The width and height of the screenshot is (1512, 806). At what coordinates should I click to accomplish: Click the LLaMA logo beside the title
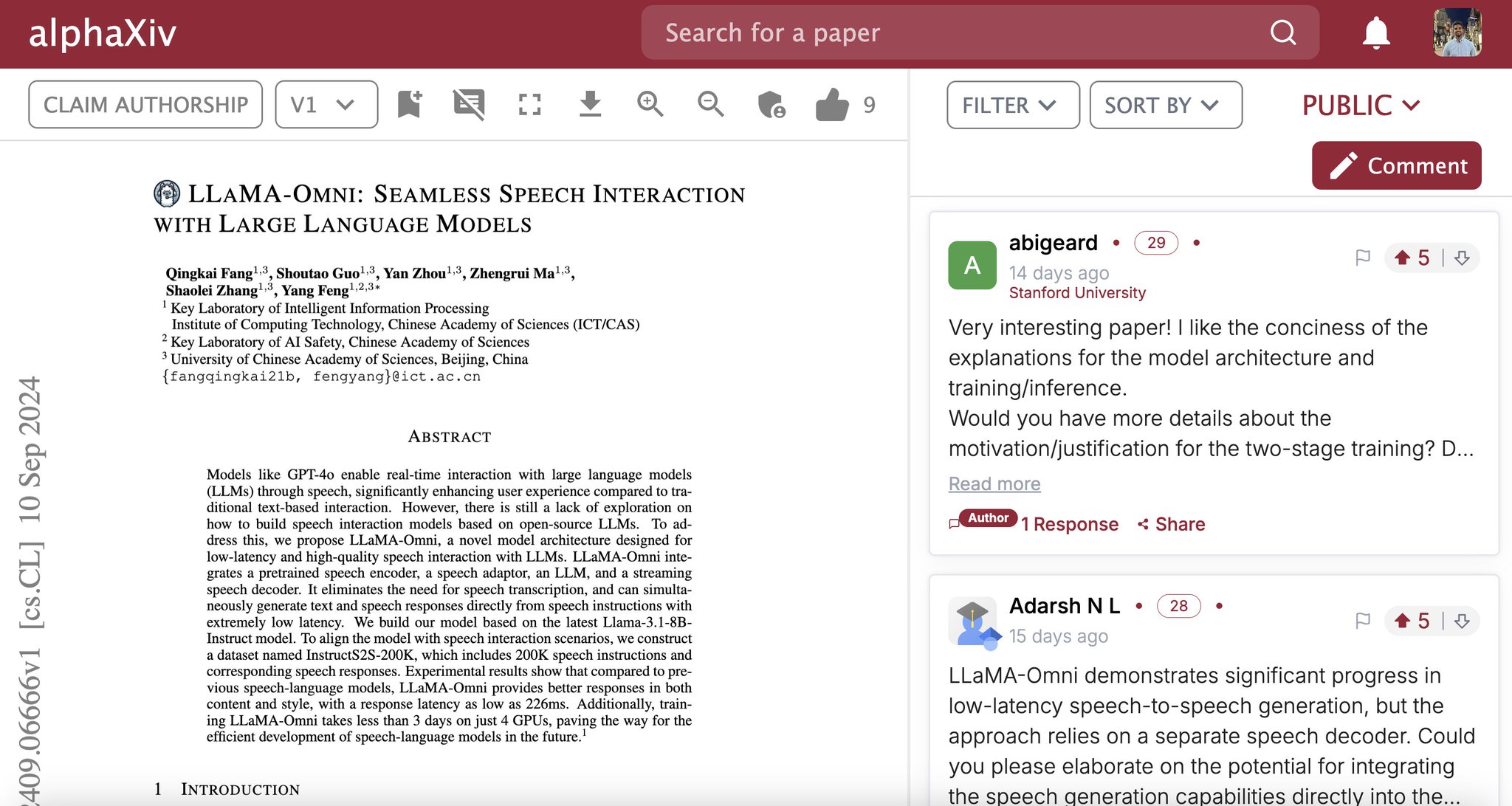tap(167, 194)
